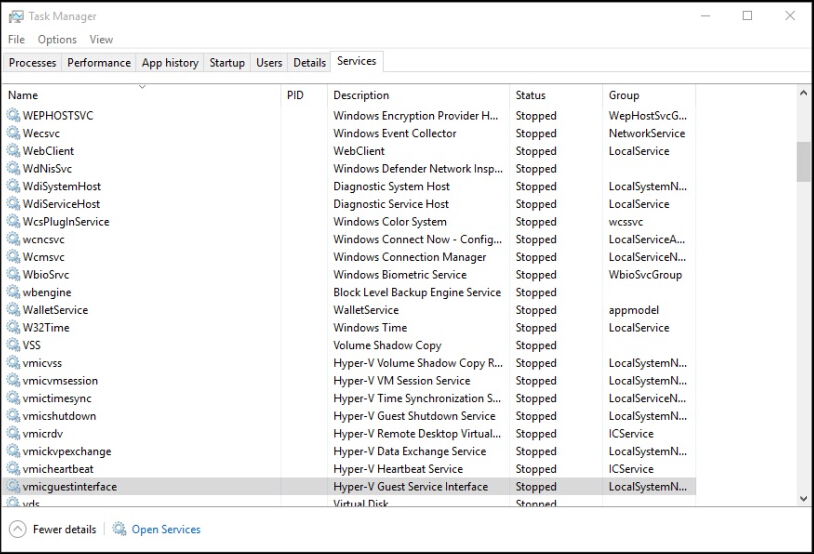Click the Task Manager title bar icon

(15, 16)
